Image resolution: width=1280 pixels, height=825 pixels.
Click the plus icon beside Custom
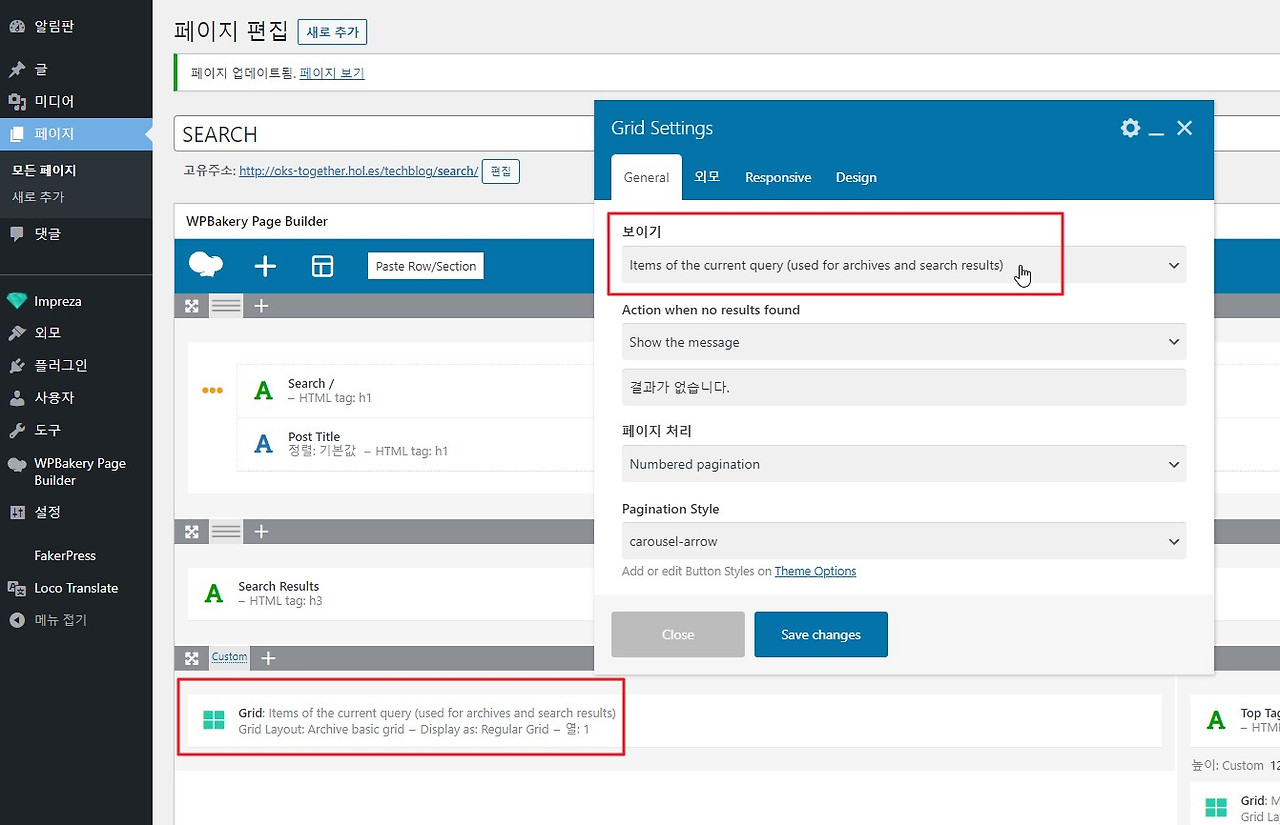click(268, 658)
